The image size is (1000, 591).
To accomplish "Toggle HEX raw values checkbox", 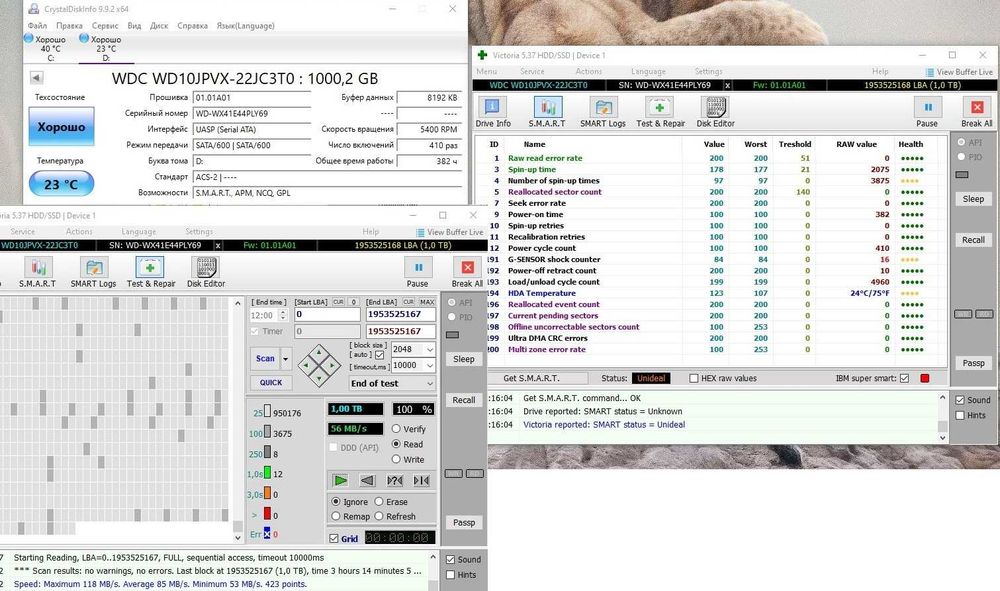I will tap(694, 378).
